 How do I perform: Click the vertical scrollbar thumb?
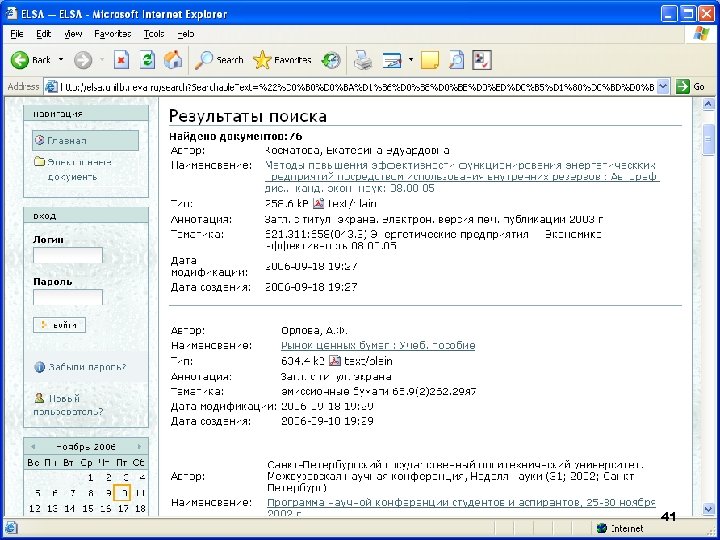(x=708, y=140)
